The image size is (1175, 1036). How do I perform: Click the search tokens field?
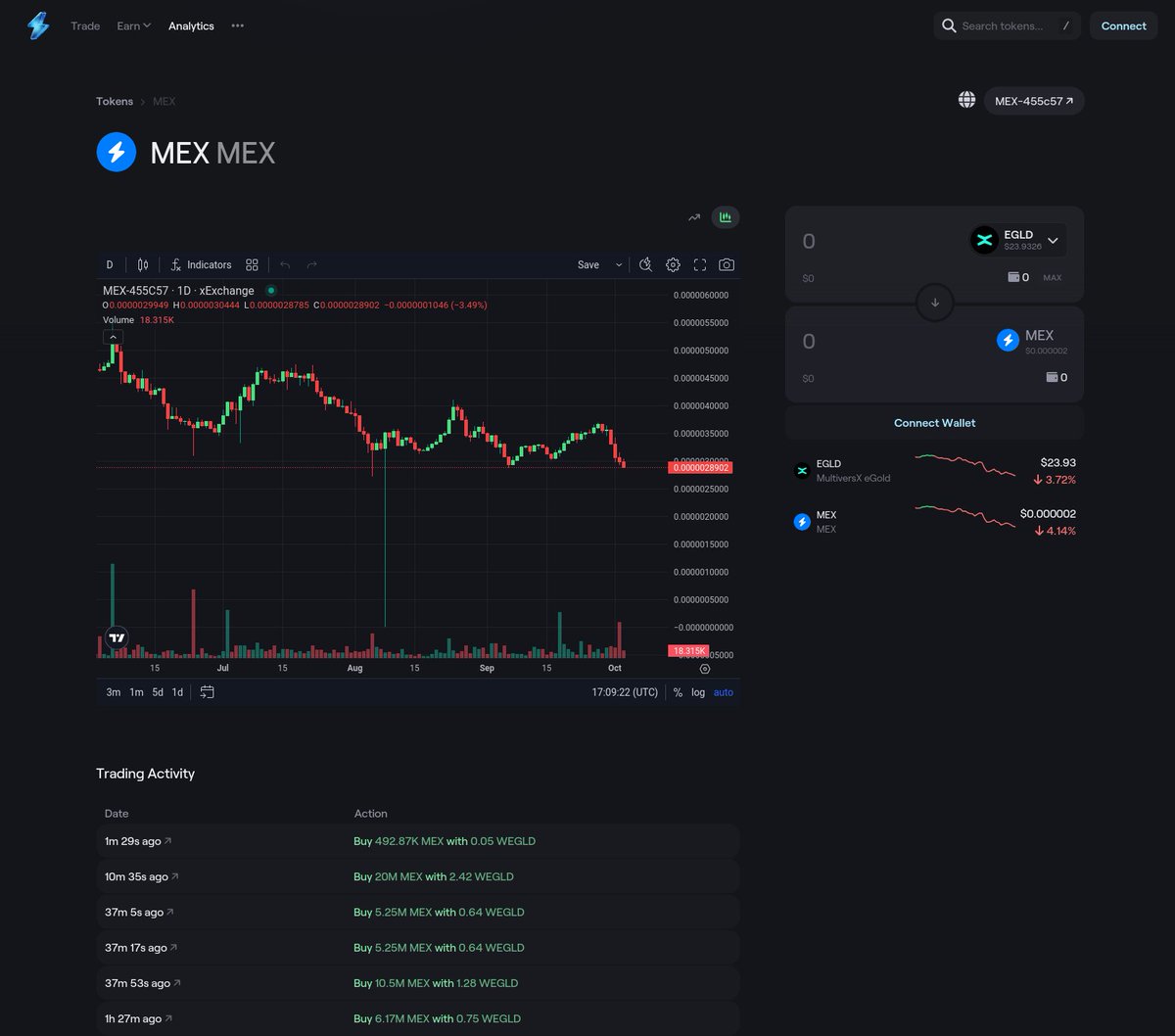point(1006,25)
